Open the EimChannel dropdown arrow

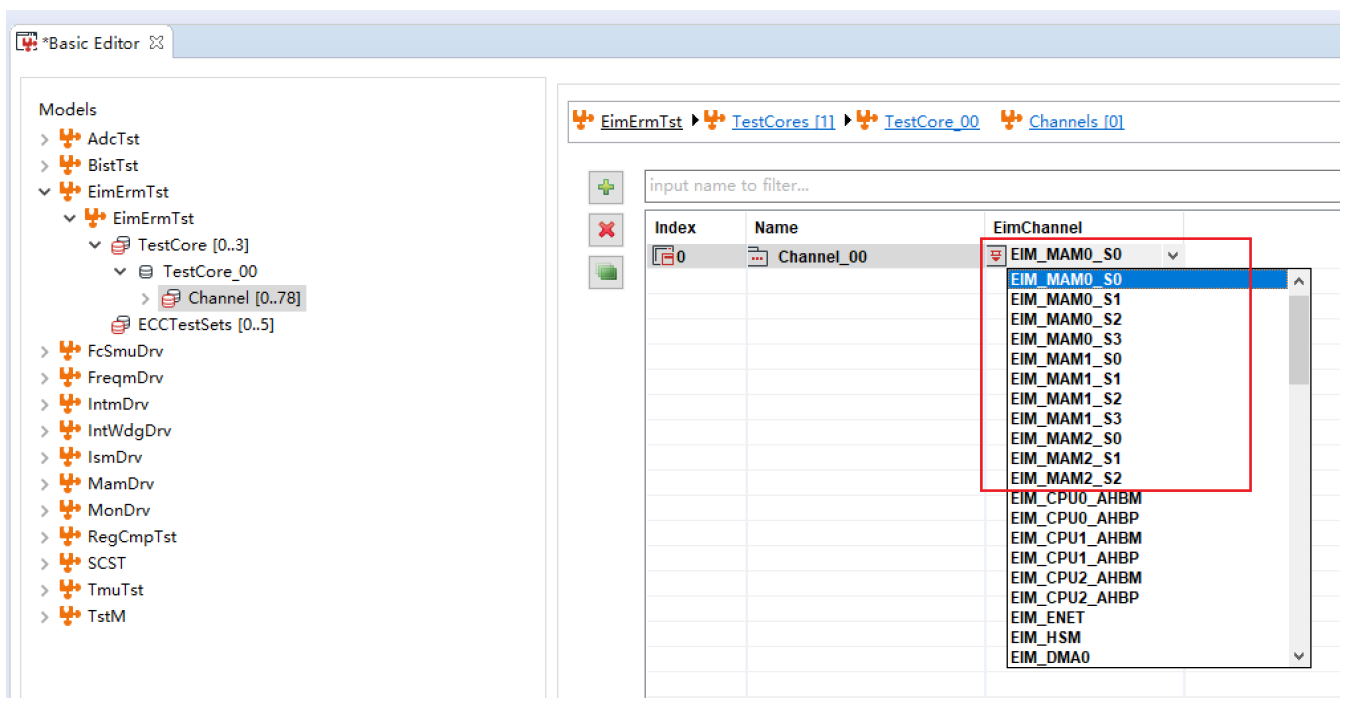1173,256
